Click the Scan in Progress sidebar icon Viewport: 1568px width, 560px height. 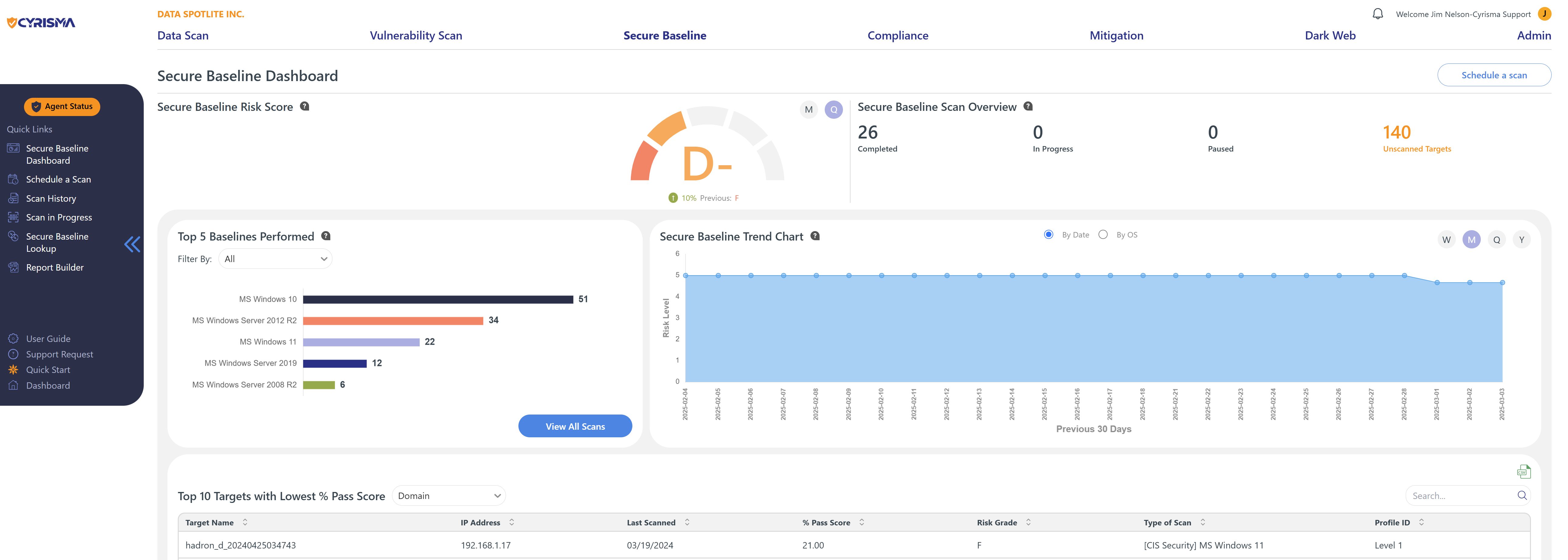click(x=13, y=217)
